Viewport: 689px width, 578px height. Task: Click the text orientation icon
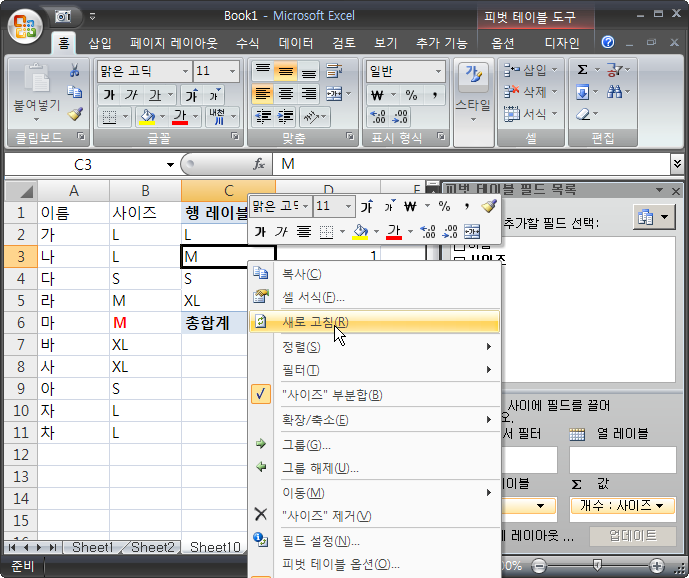(311, 117)
